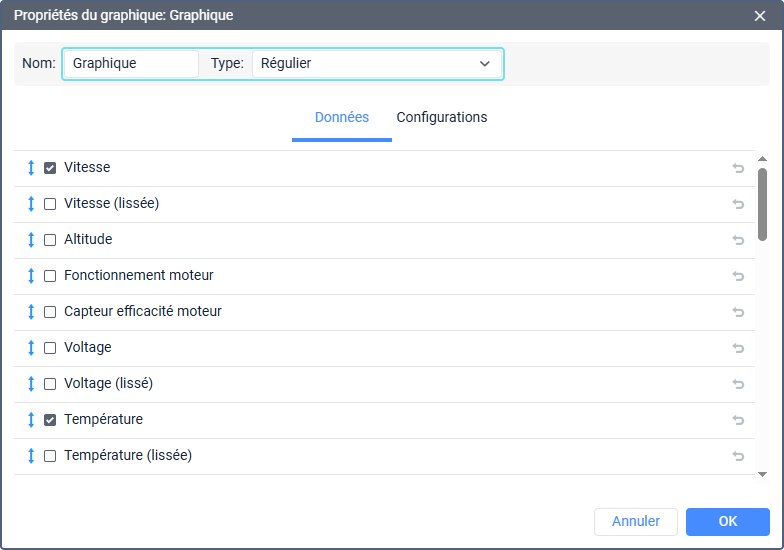Click the reorder handle next to Température
Screen dimensions: 784x550
click(x=31, y=420)
